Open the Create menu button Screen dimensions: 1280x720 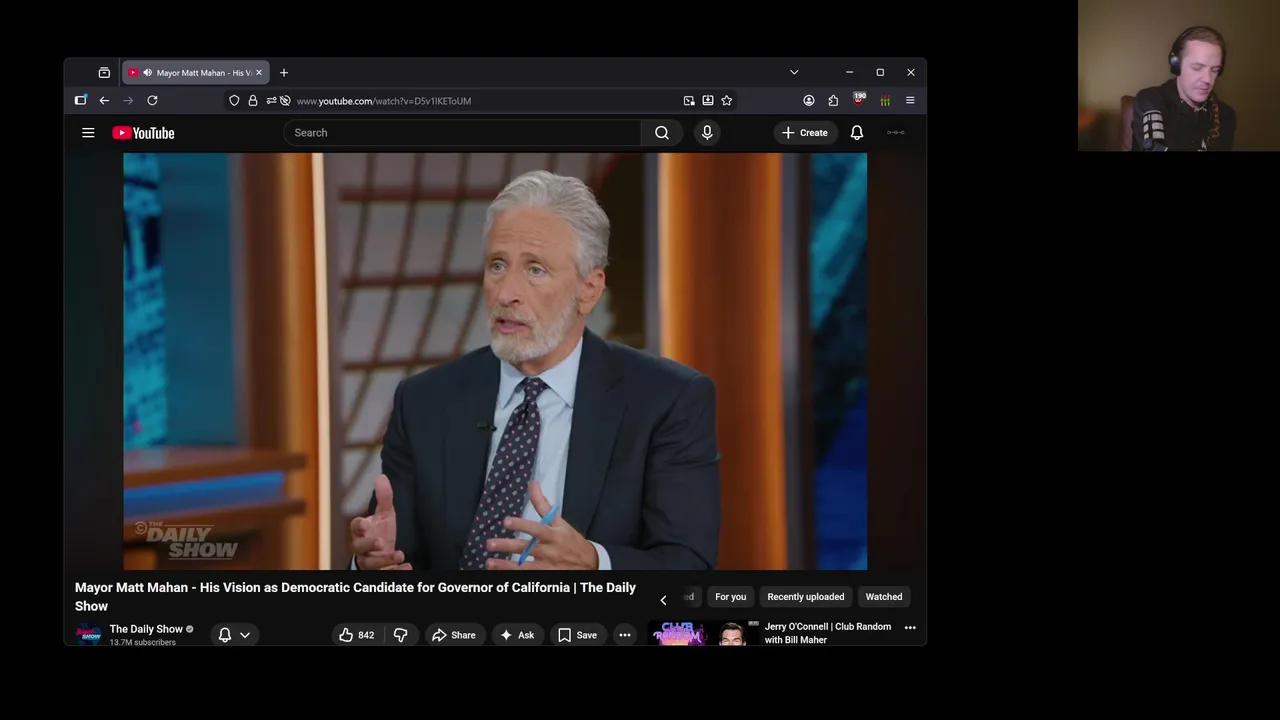(805, 133)
